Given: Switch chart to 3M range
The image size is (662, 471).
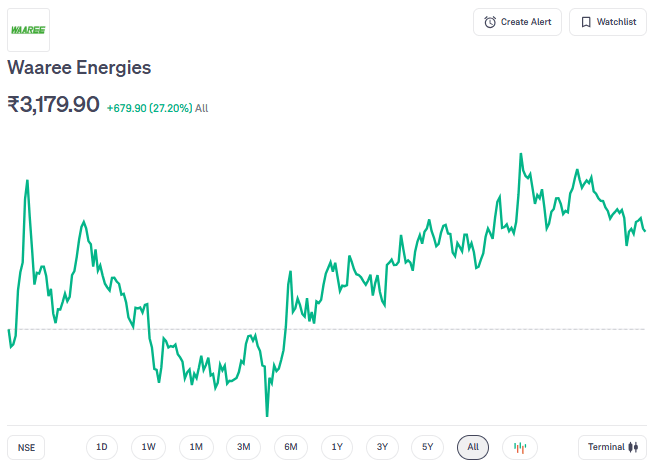Looking at the screenshot, I should (x=243, y=447).
